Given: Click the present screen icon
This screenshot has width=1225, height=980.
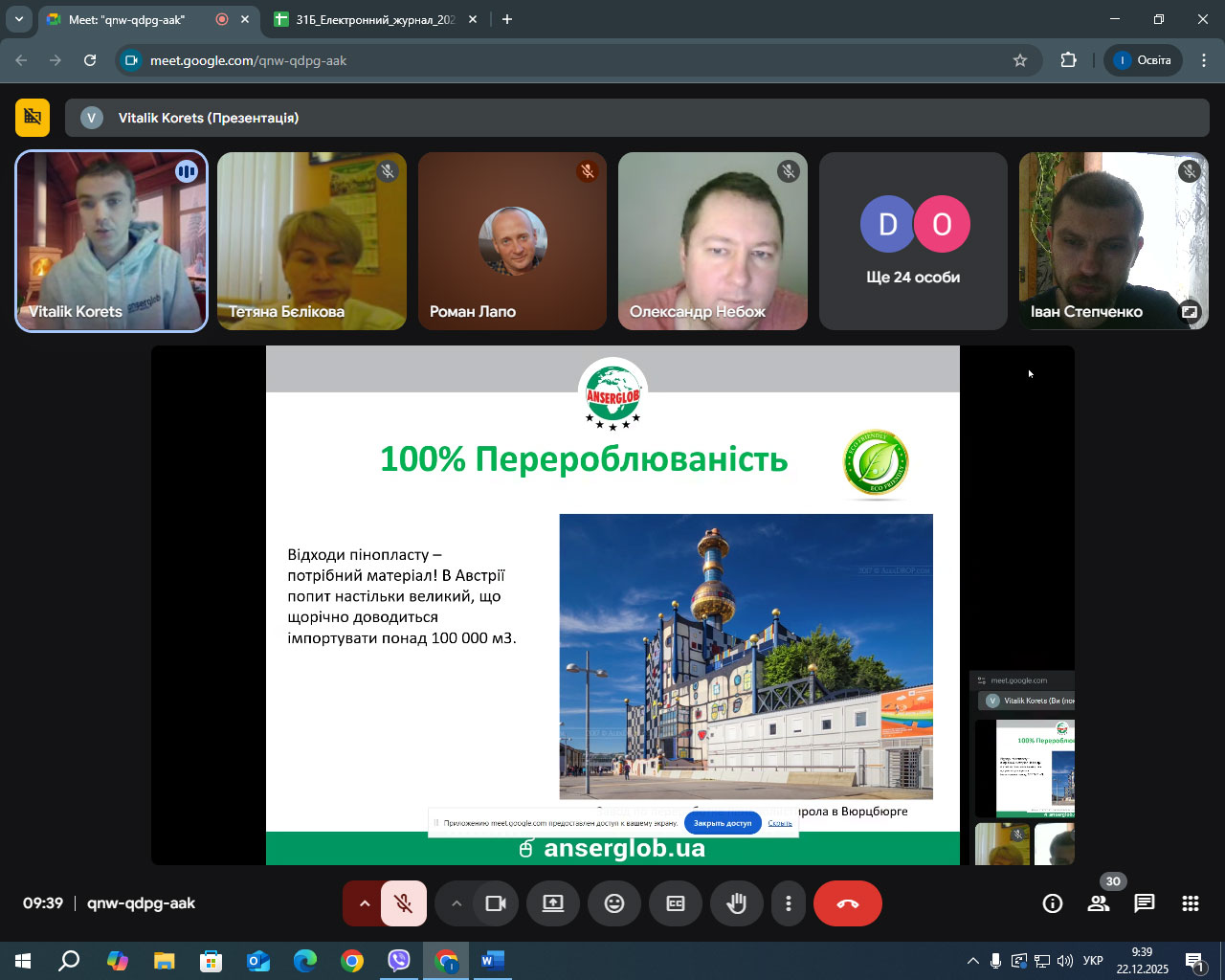Looking at the screenshot, I should coord(553,903).
